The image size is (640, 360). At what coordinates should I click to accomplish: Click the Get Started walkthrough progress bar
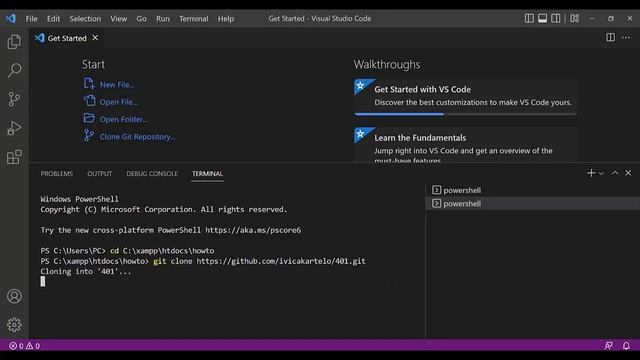point(465,114)
